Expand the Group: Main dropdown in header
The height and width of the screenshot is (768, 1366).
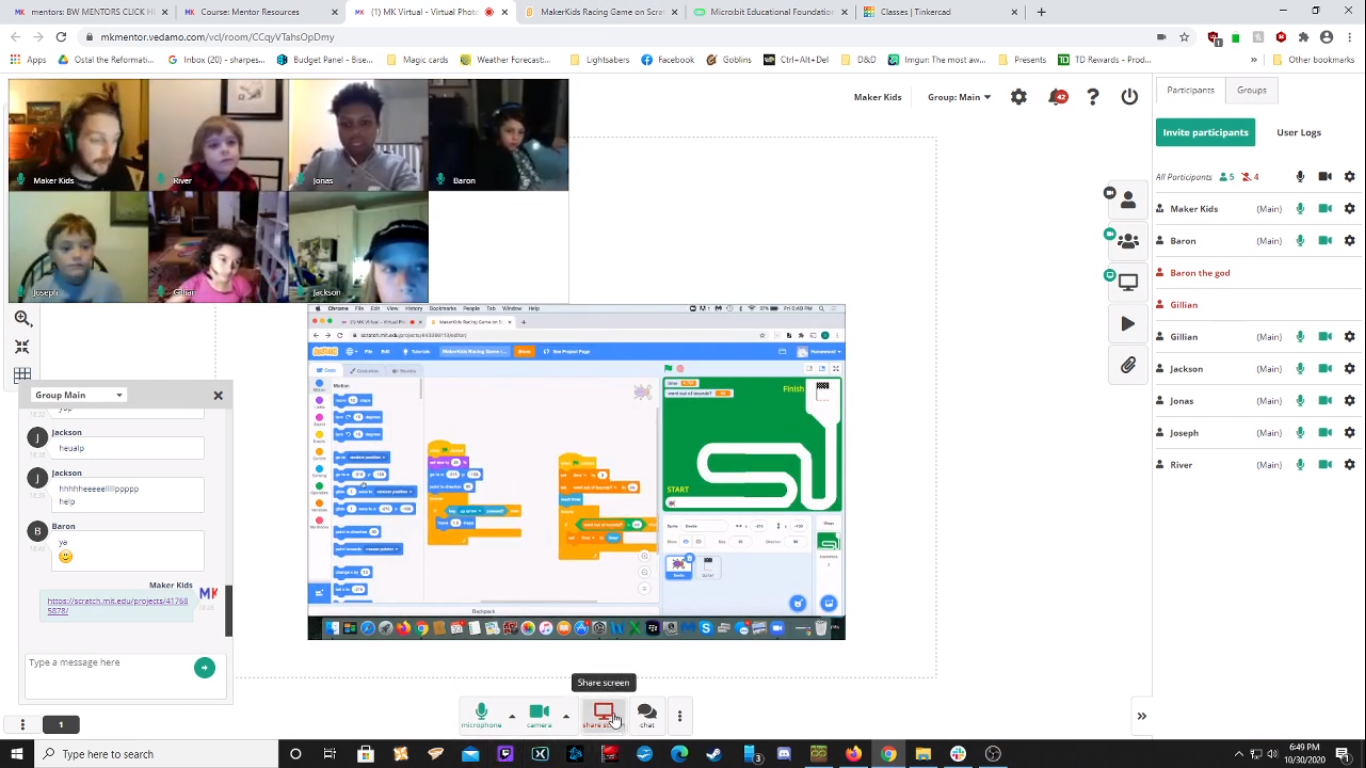[x=959, y=97]
